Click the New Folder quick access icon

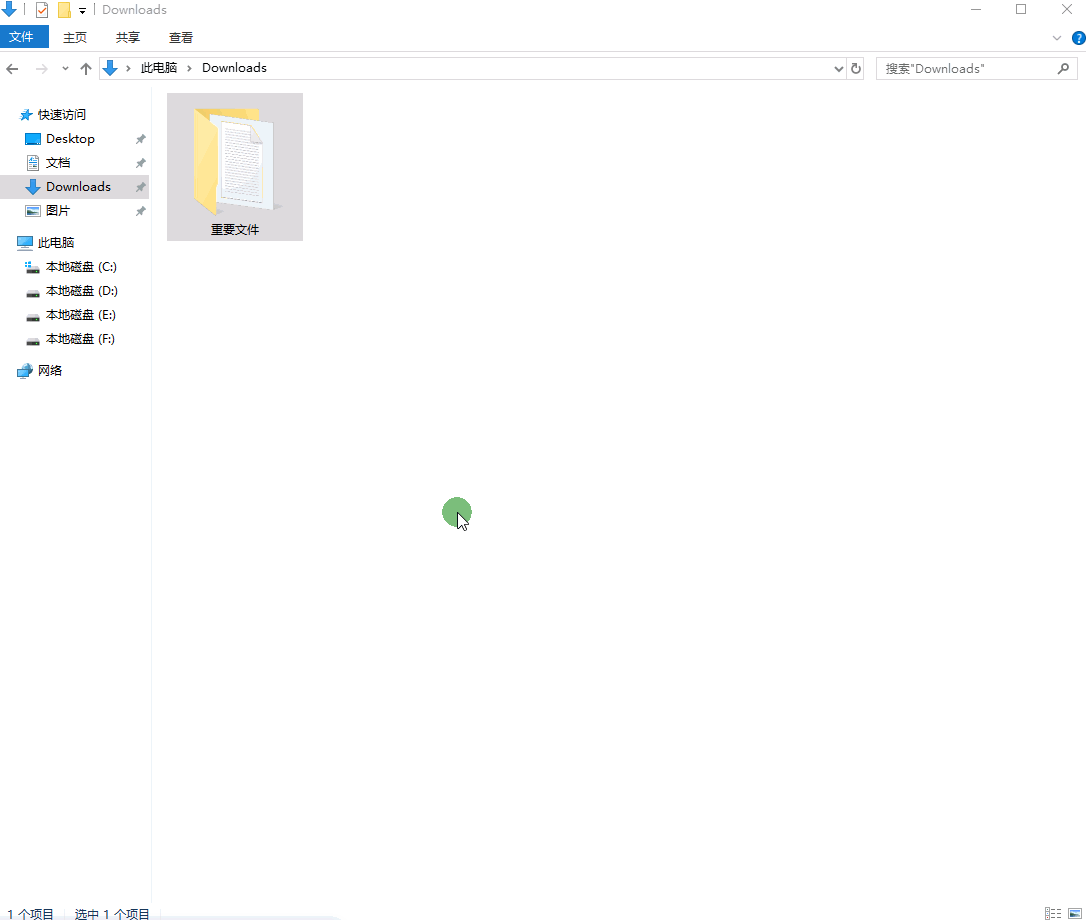(64, 10)
